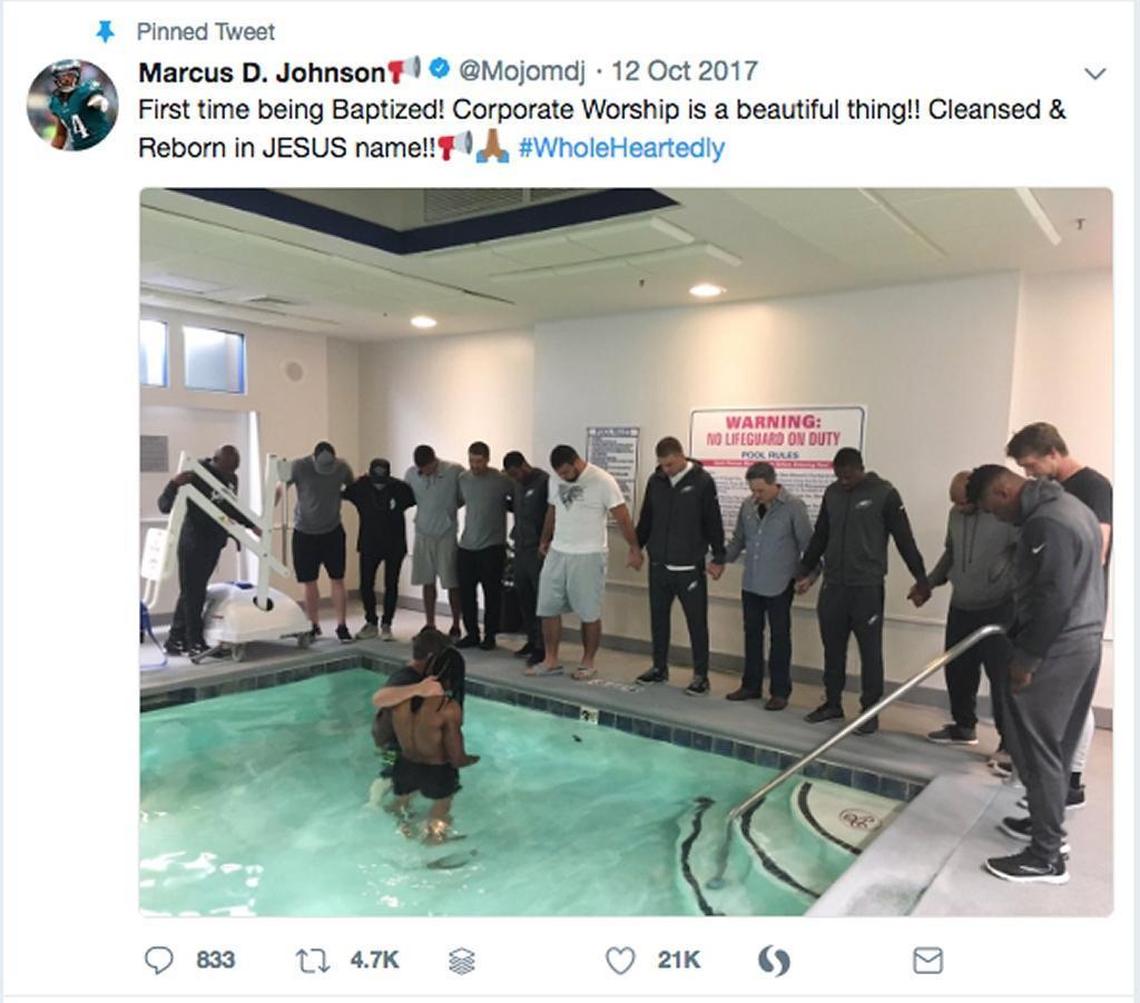Click the profile avatar picture

(x=72, y=105)
